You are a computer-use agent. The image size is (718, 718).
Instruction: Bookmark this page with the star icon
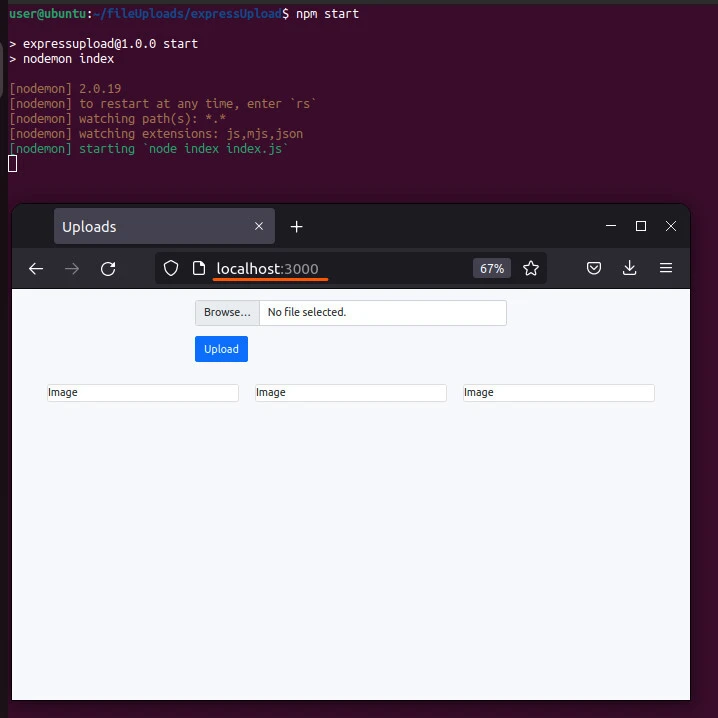pyautogui.click(x=531, y=268)
